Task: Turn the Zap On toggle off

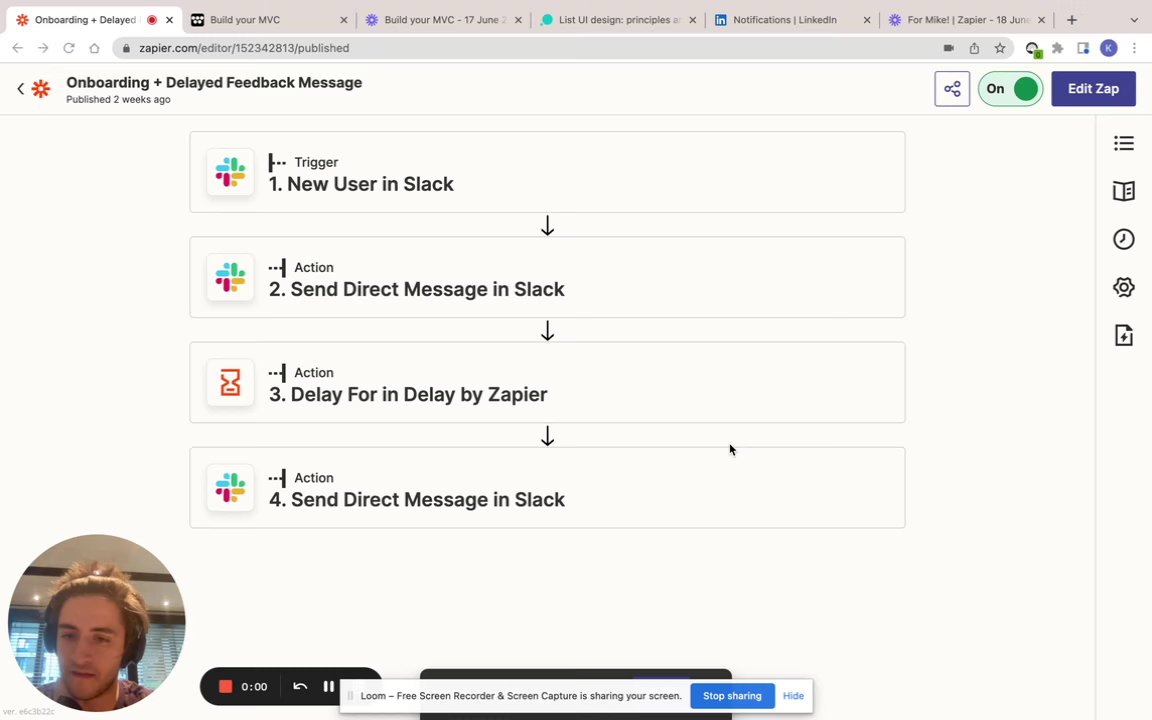Action: (1010, 89)
